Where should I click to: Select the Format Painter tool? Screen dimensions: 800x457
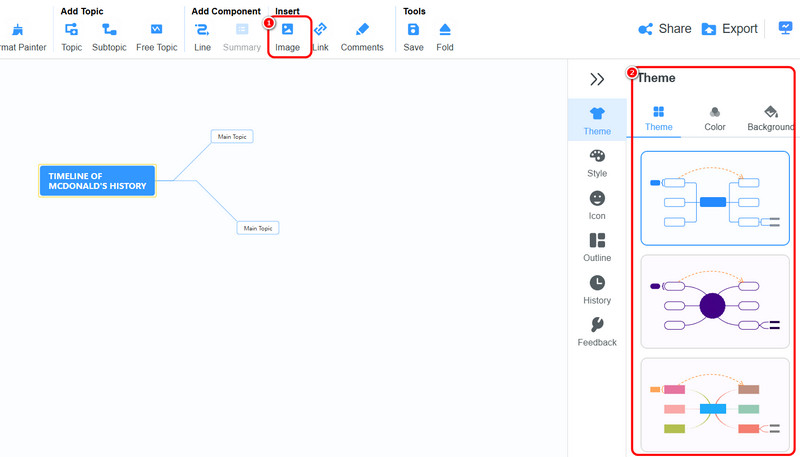tap(20, 38)
